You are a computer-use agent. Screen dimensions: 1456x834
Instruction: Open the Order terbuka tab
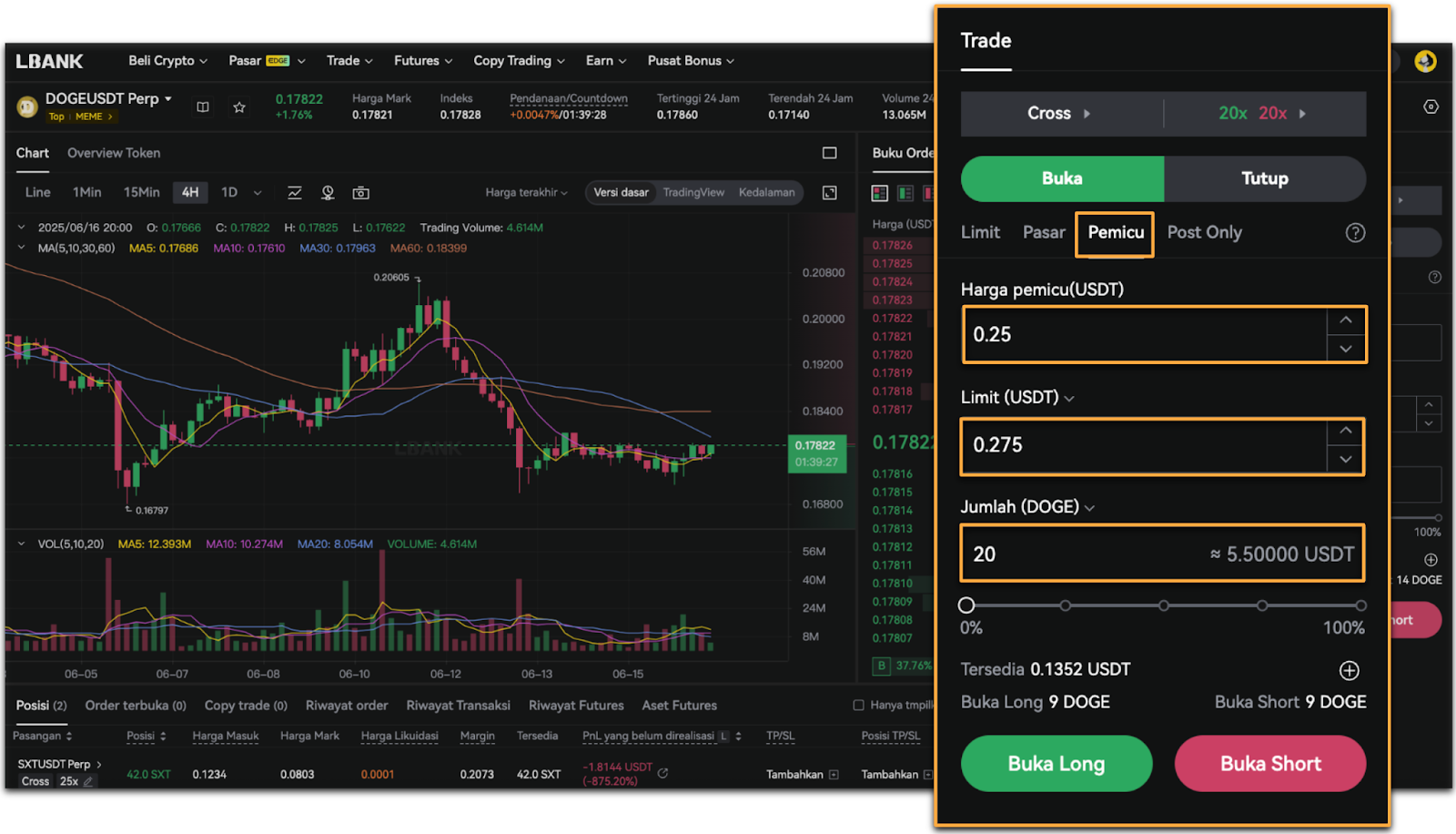click(x=135, y=706)
